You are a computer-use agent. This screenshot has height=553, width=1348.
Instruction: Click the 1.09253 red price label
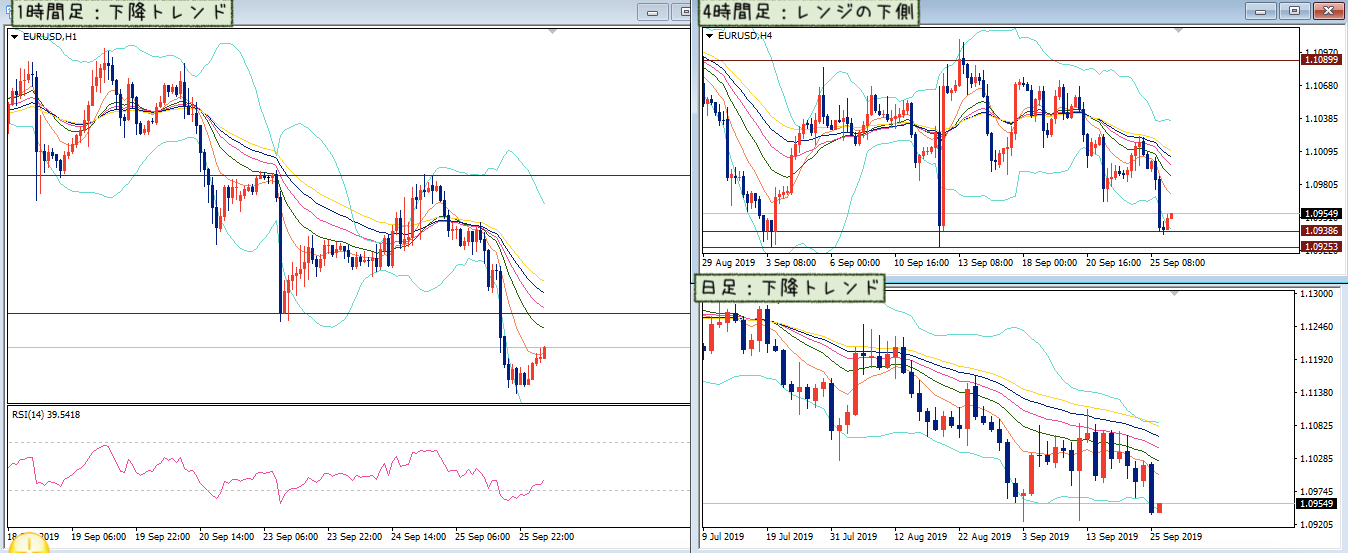[1320, 245]
